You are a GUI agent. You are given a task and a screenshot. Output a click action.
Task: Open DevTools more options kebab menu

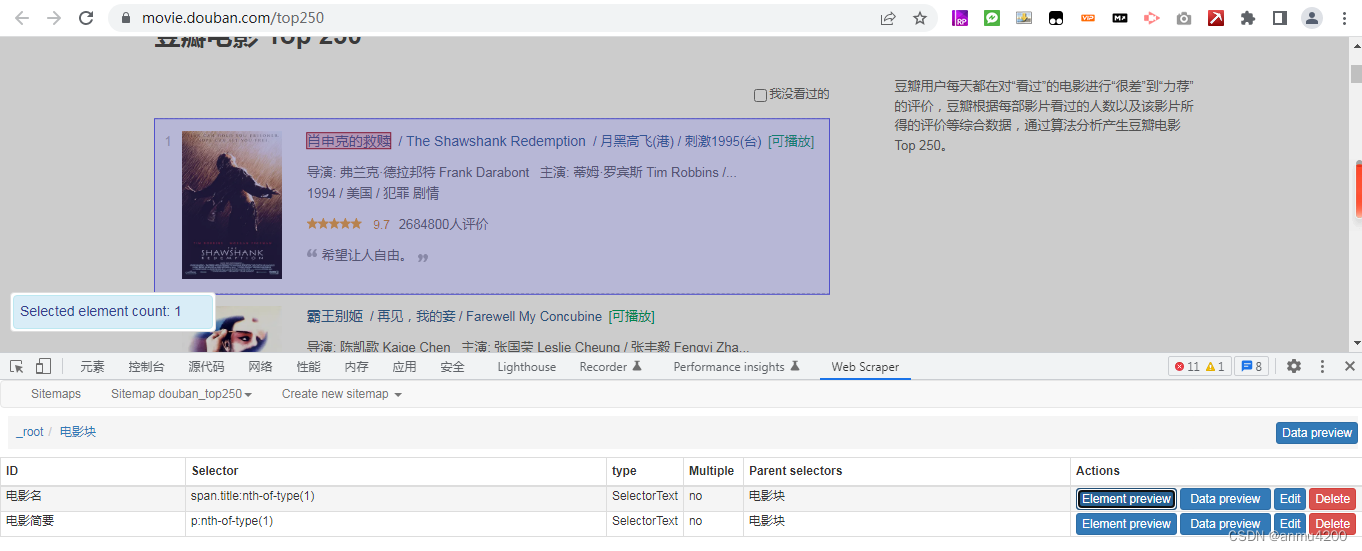coord(1322,366)
